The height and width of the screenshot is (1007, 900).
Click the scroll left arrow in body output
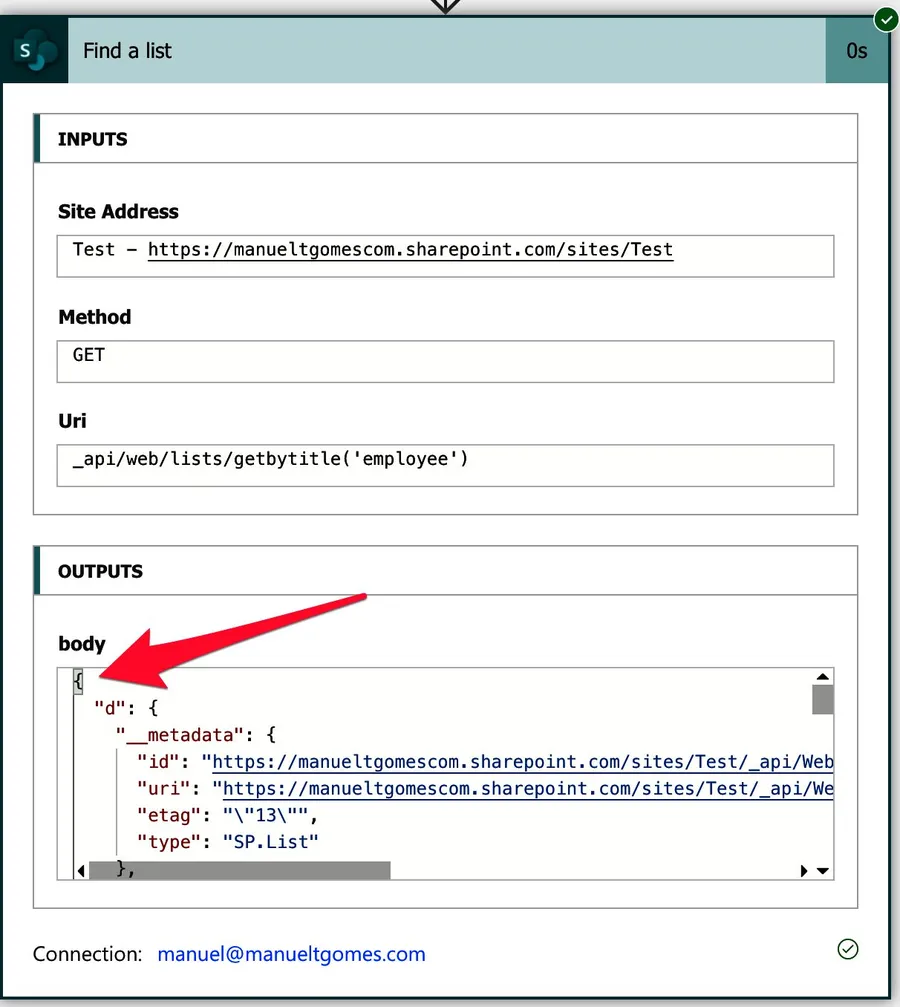[x=81, y=871]
